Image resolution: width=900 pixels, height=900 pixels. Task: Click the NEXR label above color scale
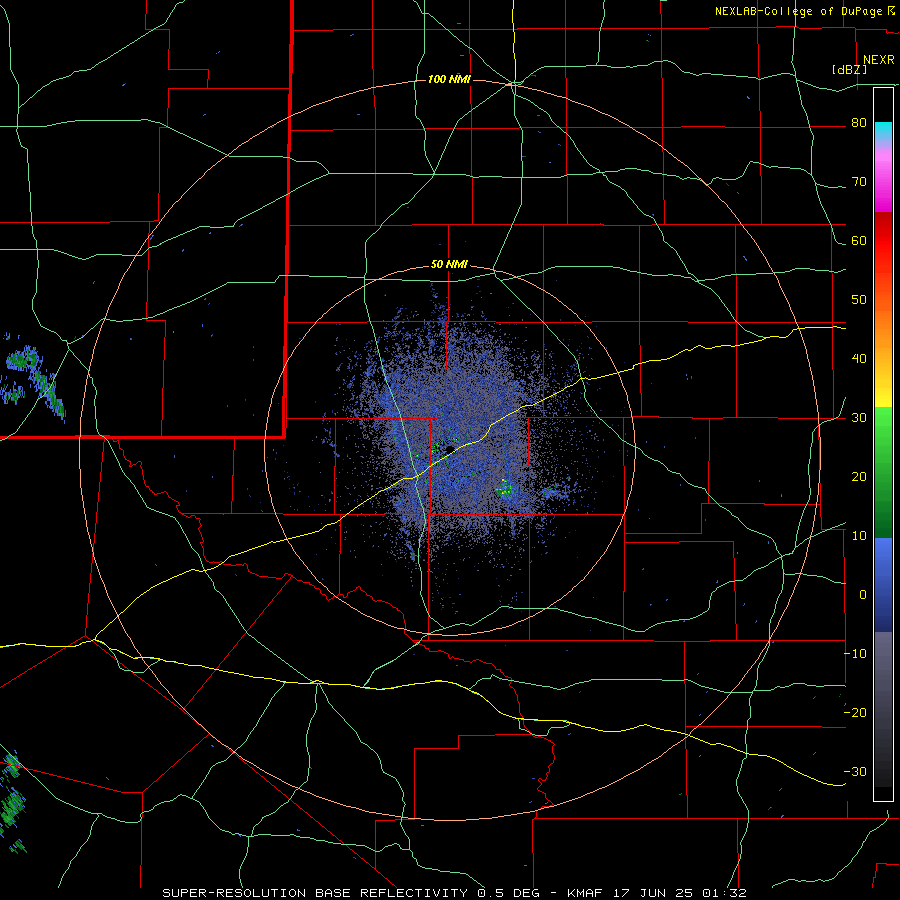coord(879,60)
